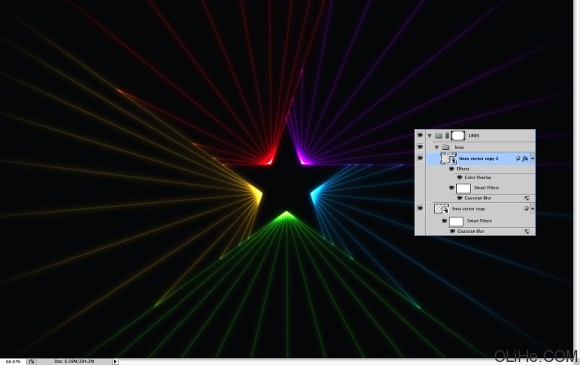Select lines vector copy 2 smart object thumbnail
The height and width of the screenshot is (365, 580).
[448, 158]
